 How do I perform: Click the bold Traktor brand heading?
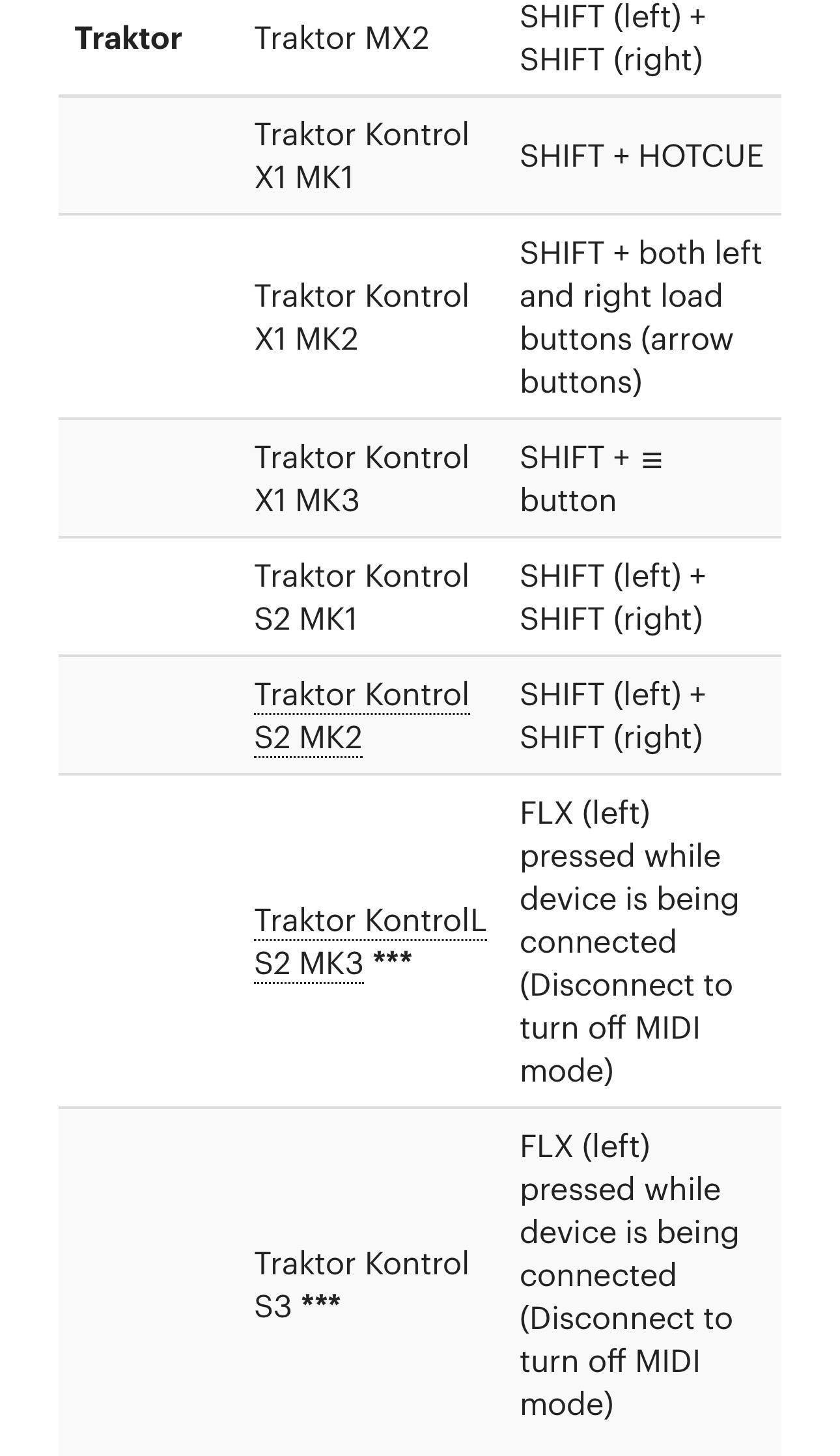pyautogui.click(x=128, y=38)
